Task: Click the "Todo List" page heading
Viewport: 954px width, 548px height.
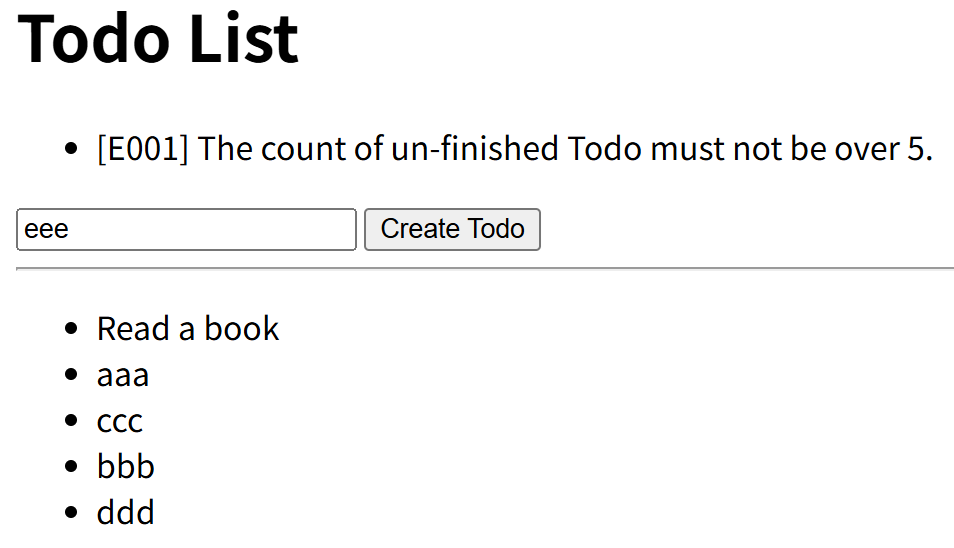Action: (x=158, y=38)
